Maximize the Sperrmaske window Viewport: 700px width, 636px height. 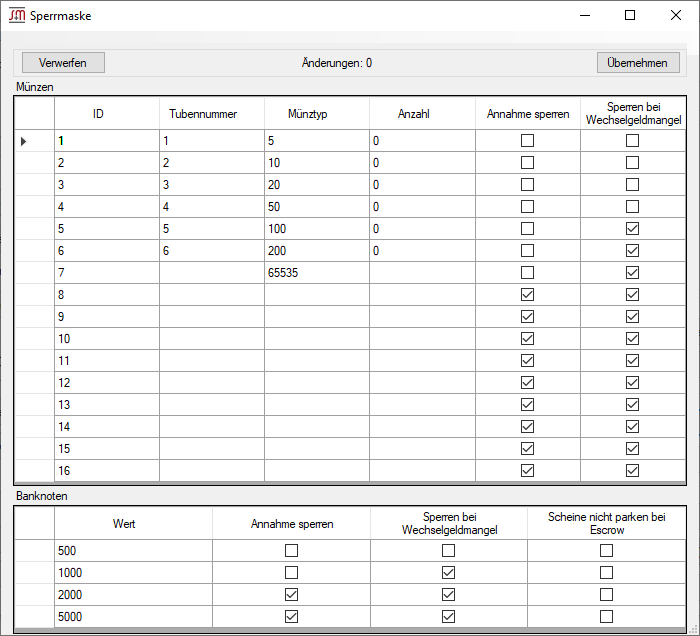(630, 16)
